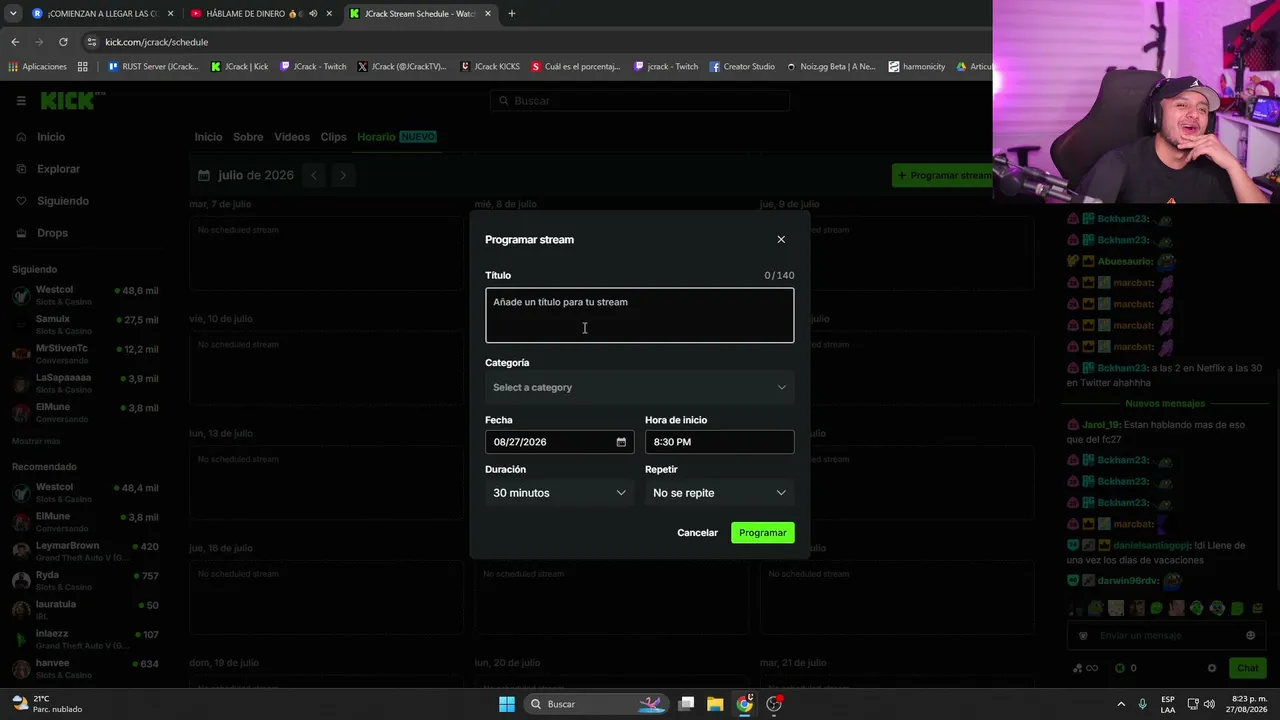Click the green Chat send button

click(1248, 668)
